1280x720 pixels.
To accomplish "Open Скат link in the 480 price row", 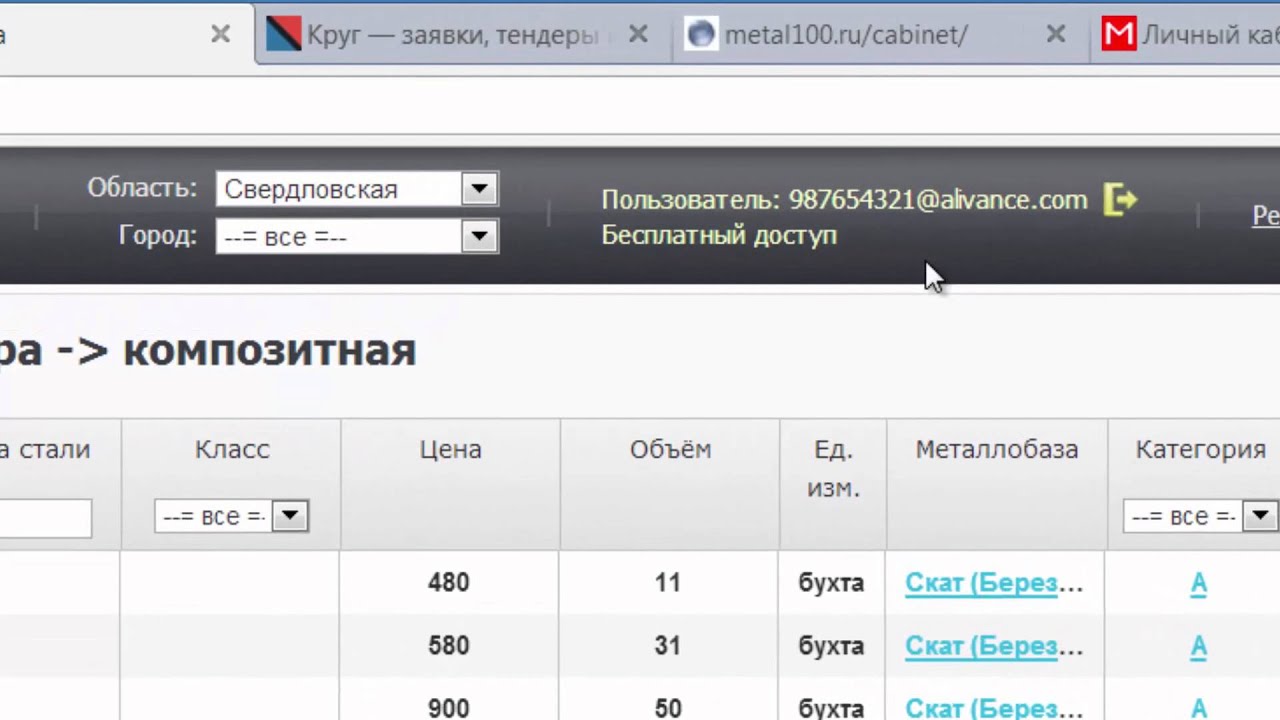I will 993,583.
